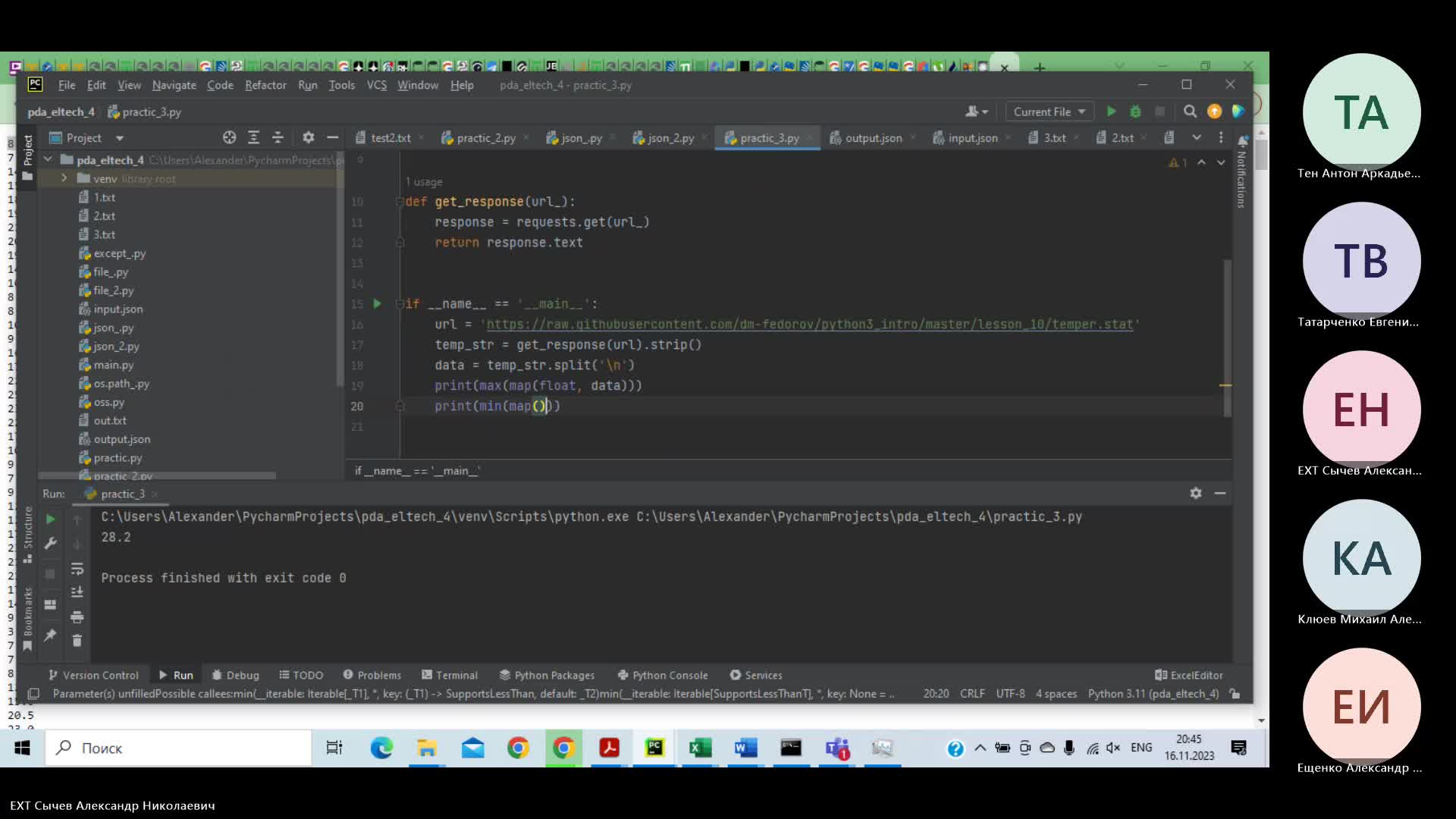Open the Version Control tool window
The width and height of the screenshot is (1456, 819).
[93, 675]
